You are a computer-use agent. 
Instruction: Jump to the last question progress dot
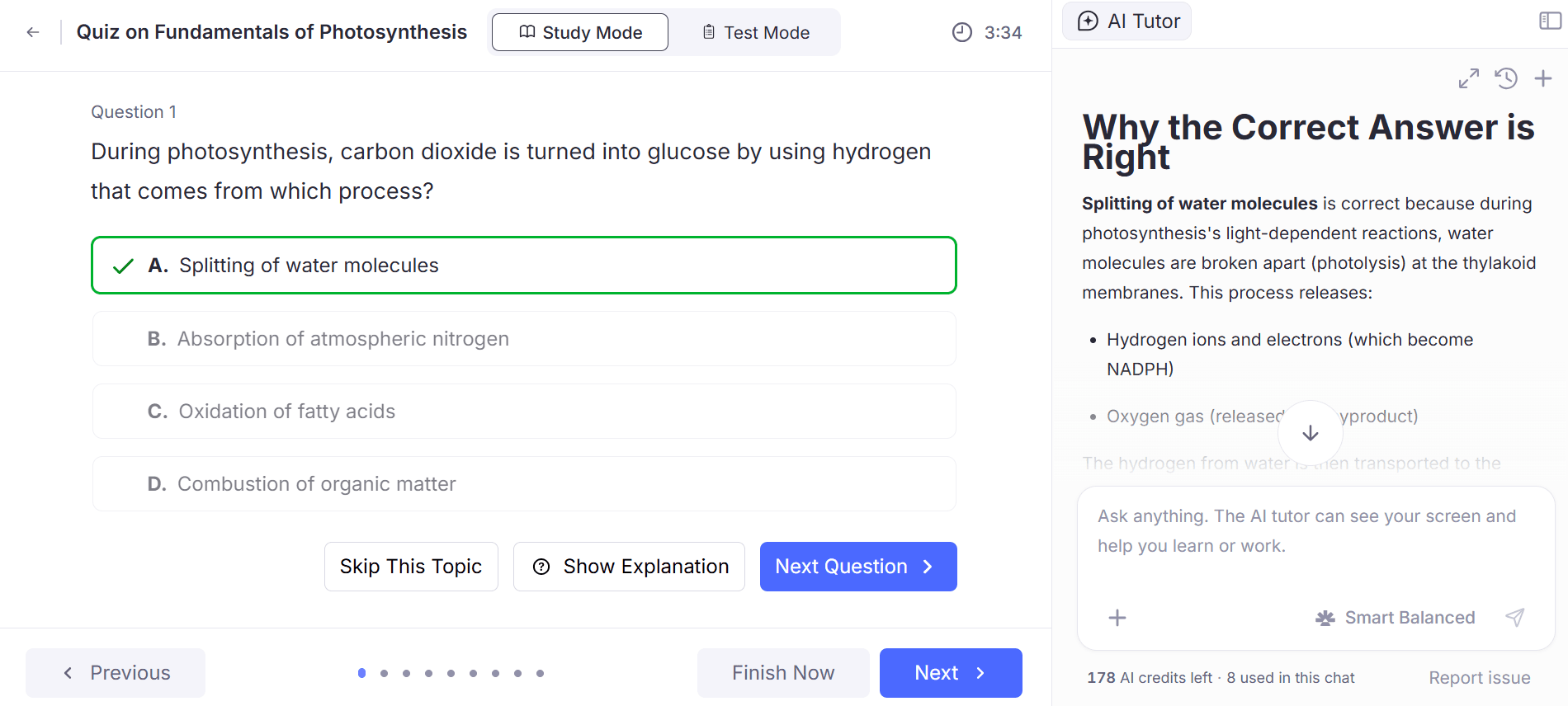point(540,673)
